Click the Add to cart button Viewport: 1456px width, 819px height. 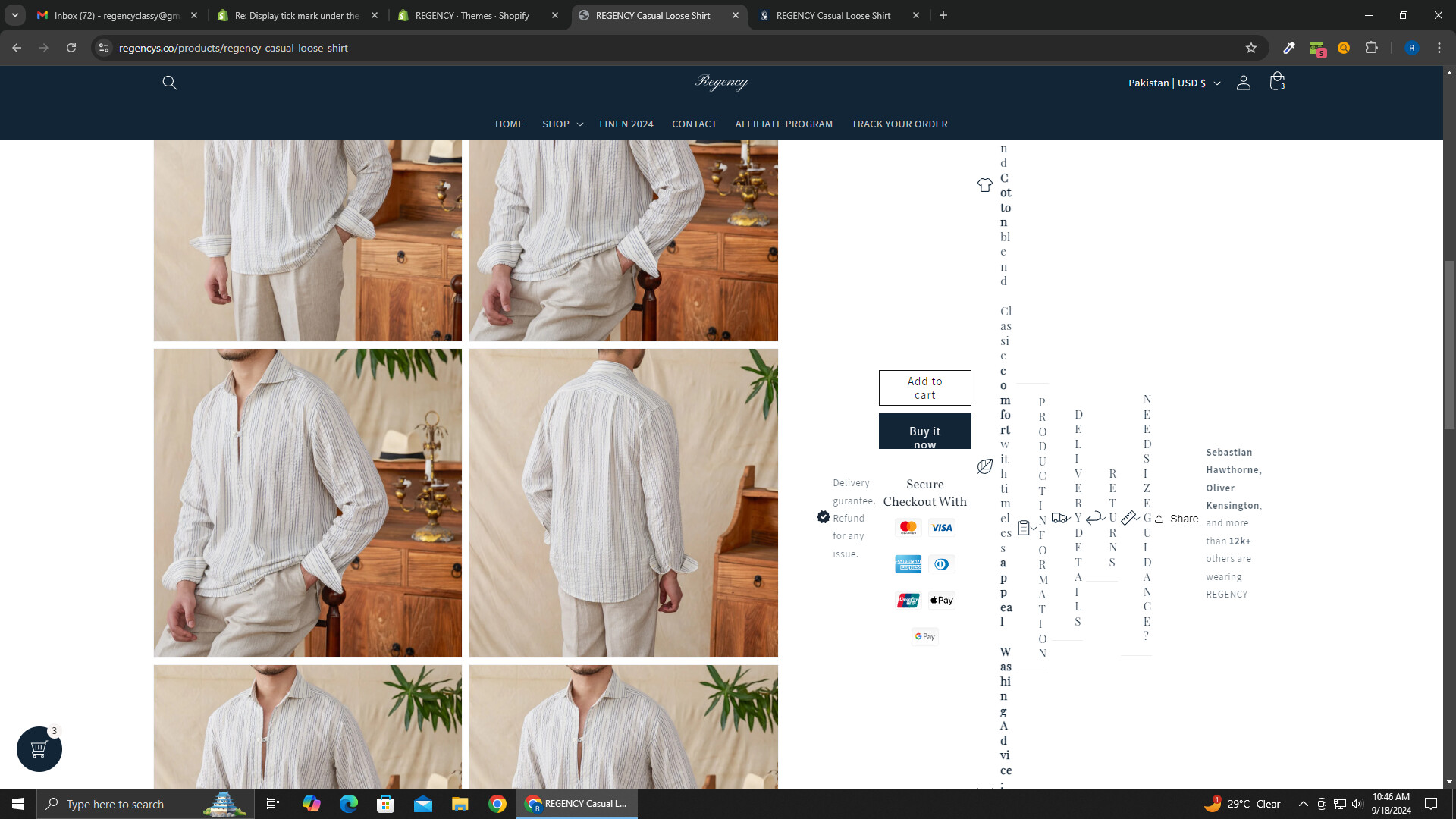[924, 388]
